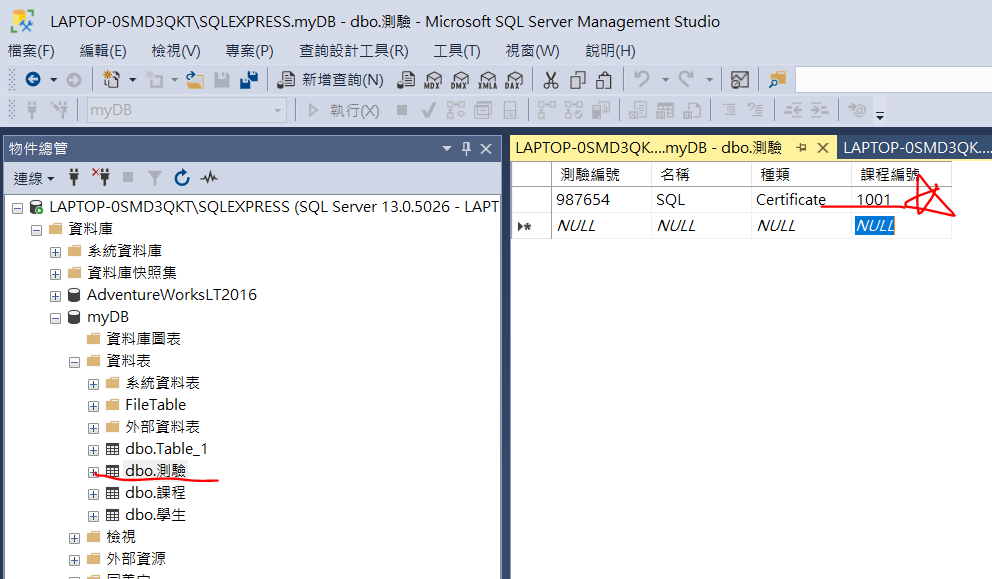The width and height of the screenshot is (992, 579).
Task: Open the 連線 dropdown in Object Explorer
Action: pos(34,178)
